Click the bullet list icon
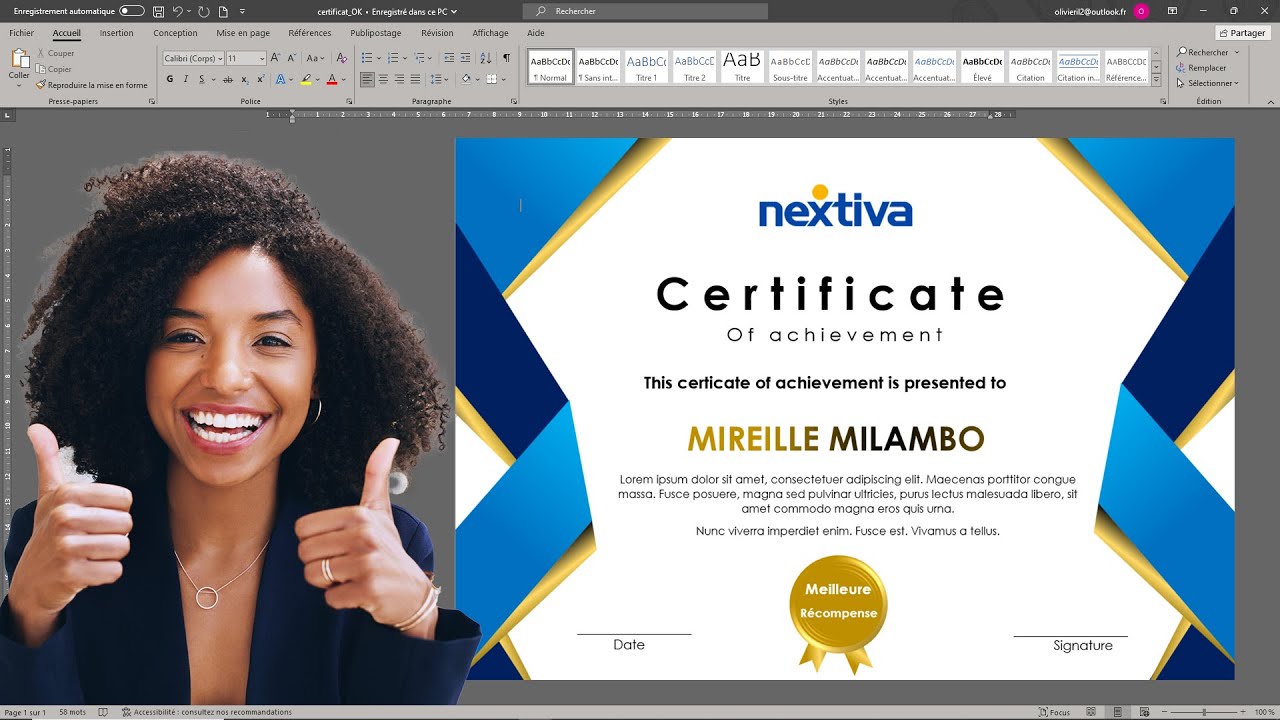1280x720 pixels. pyautogui.click(x=365, y=58)
